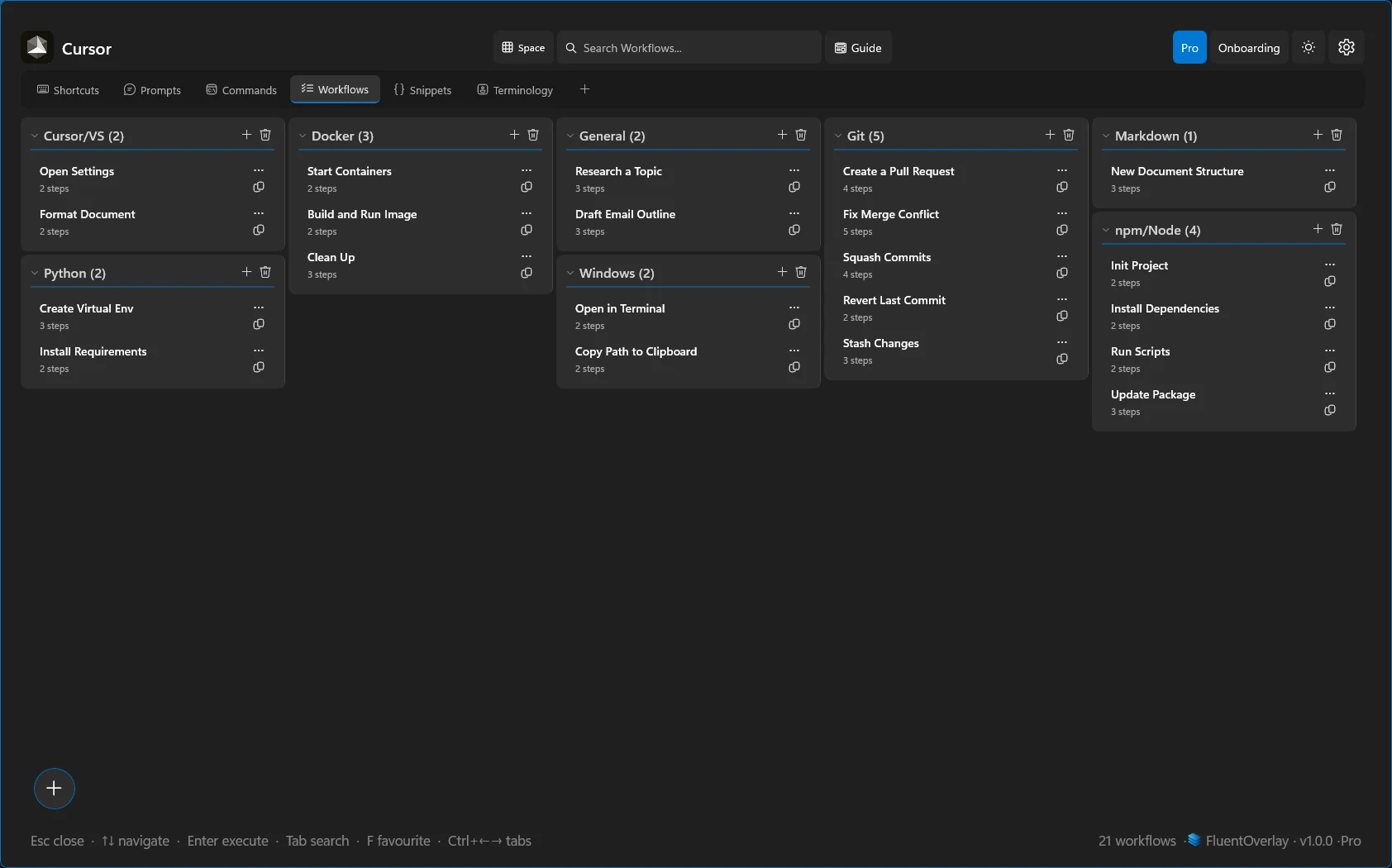The width and height of the screenshot is (1392, 868).
Task: Add a new workflow to the Git category
Action: pos(1049,134)
